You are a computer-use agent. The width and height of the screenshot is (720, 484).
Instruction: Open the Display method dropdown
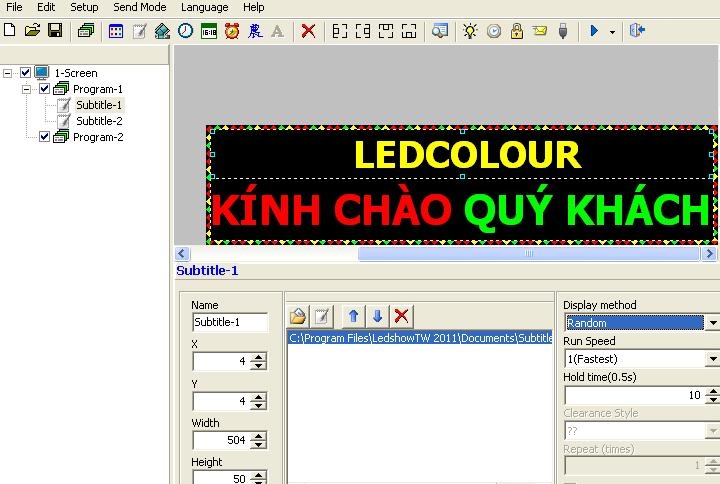click(x=712, y=323)
